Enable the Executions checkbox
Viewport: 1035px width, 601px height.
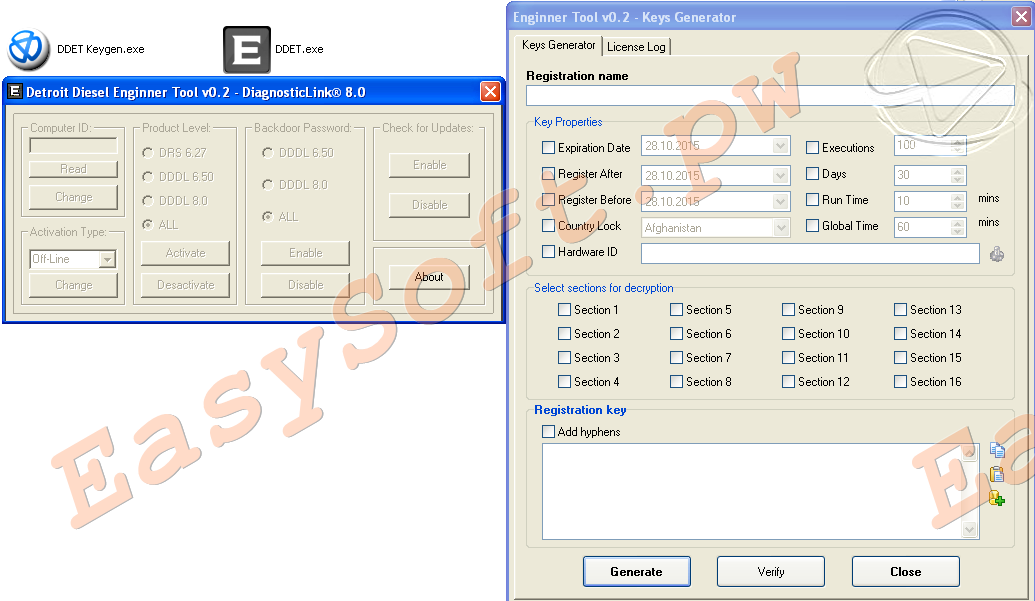[813, 148]
